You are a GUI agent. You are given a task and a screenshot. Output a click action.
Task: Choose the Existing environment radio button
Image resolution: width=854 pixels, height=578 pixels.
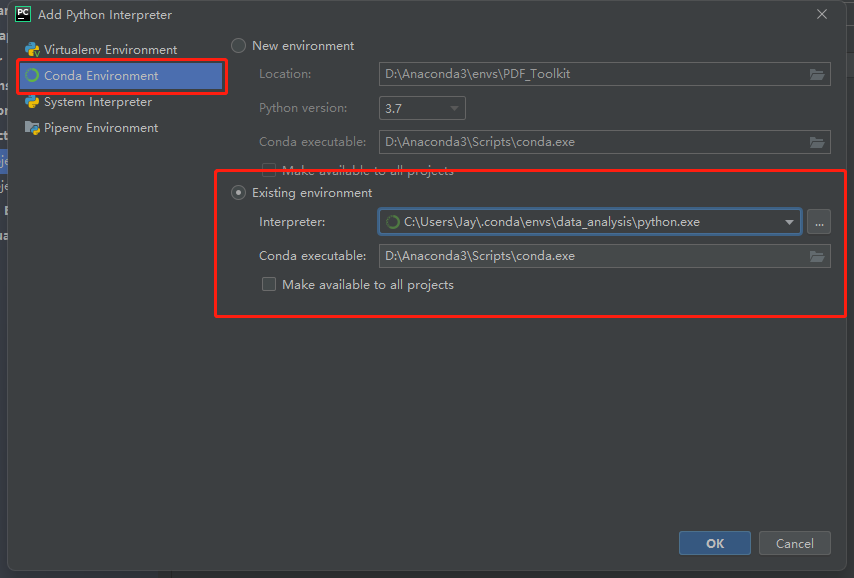239,193
